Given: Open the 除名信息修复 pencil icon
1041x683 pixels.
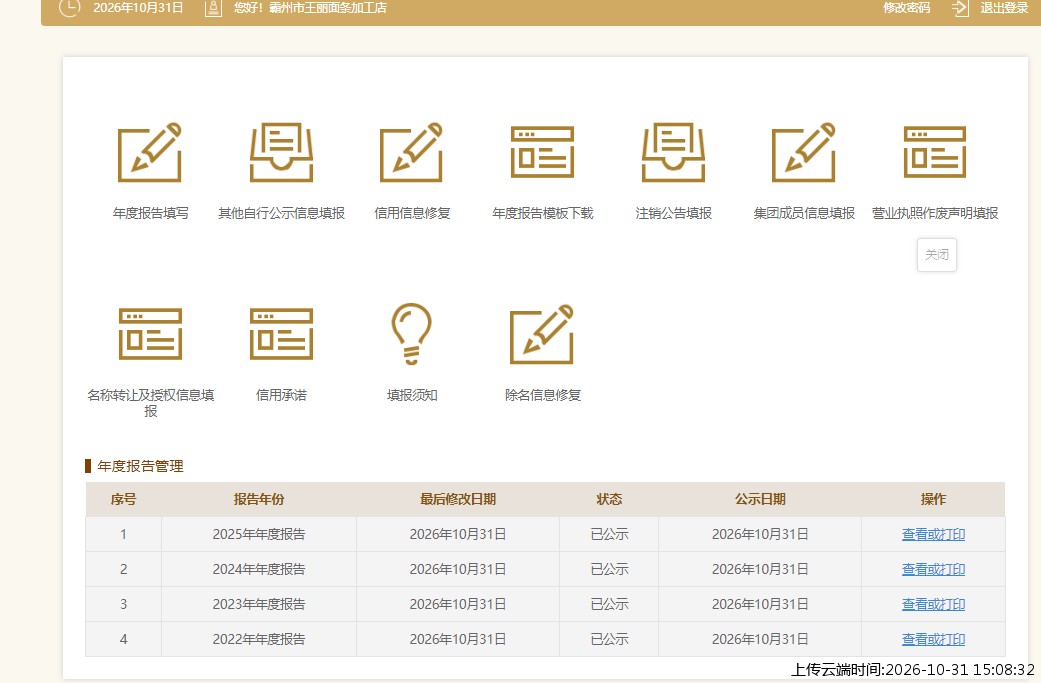Looking at the screenshot, I should [x=542, y=334].
